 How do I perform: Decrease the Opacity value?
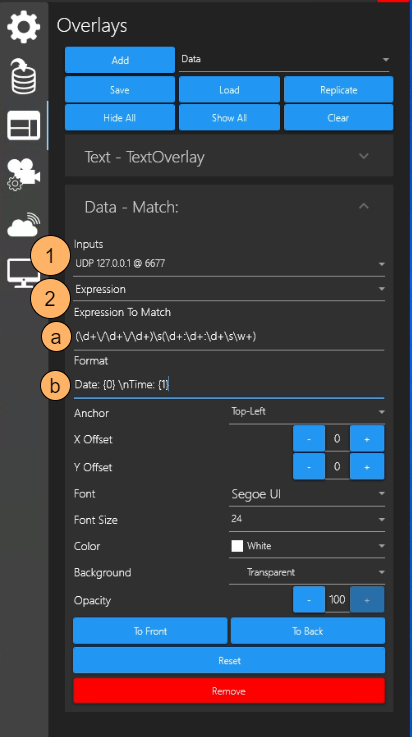tap(309, 600)
